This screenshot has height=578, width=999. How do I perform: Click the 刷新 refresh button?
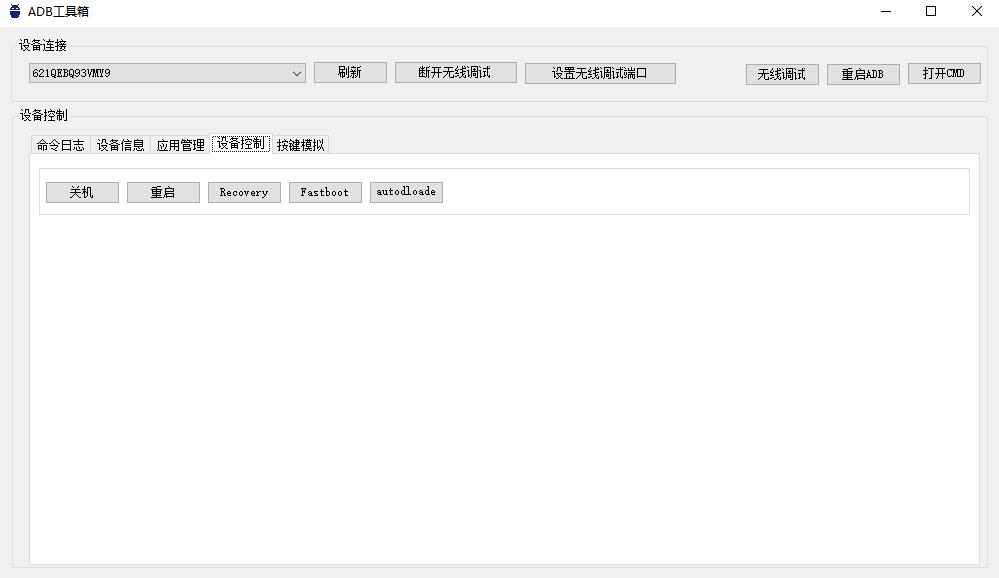pos(349,72)
